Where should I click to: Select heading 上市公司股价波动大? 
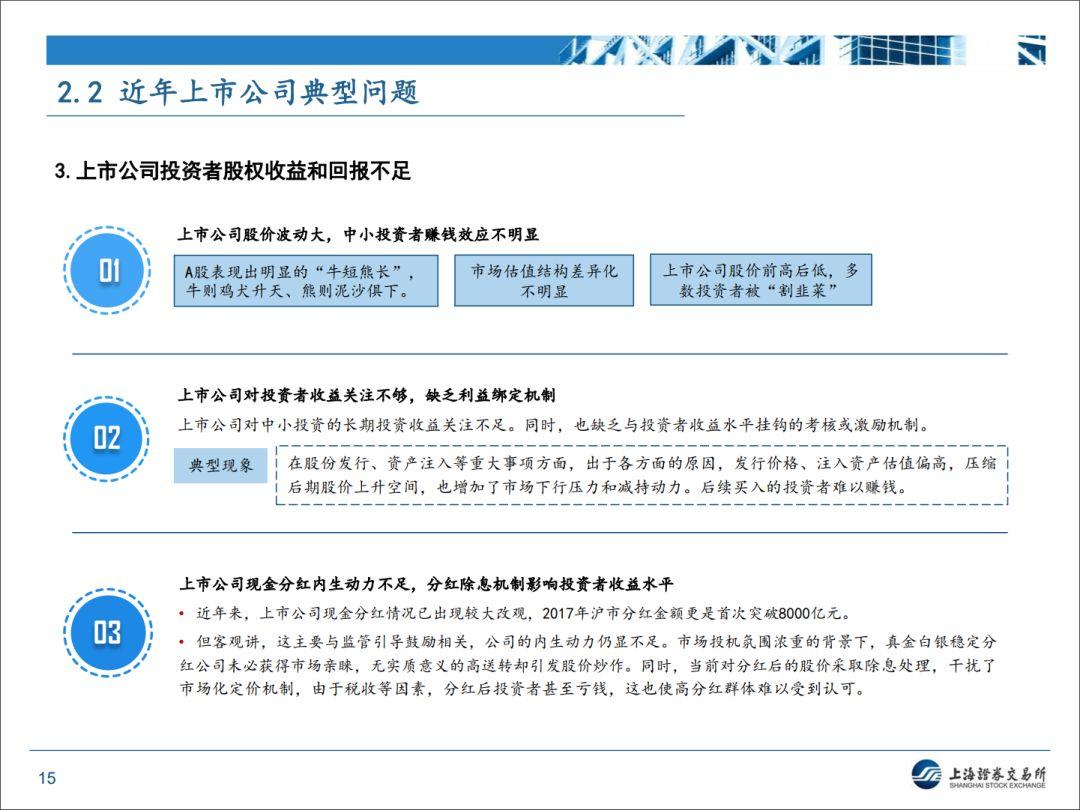251,234
